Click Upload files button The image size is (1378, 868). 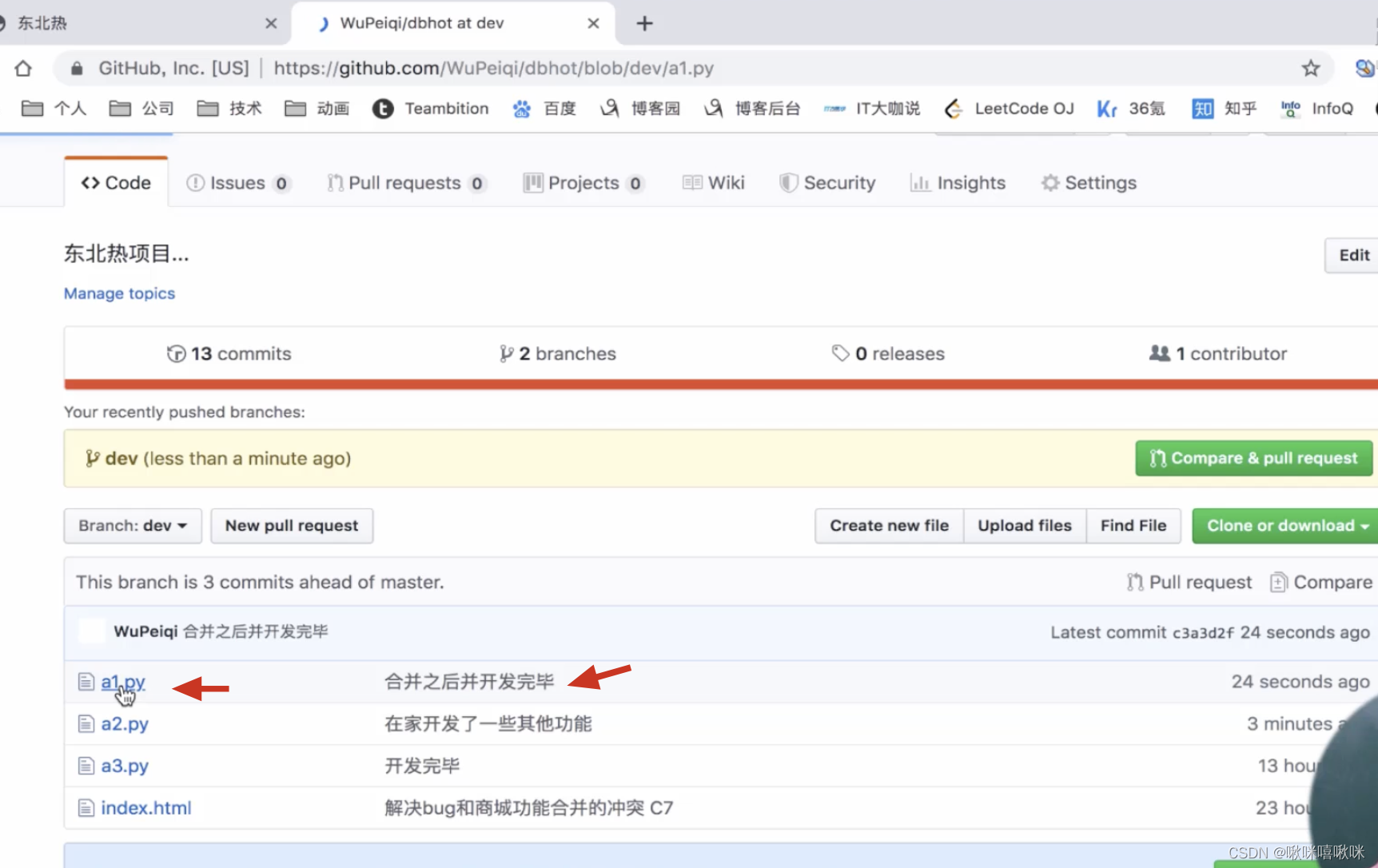pos(1025,526)
